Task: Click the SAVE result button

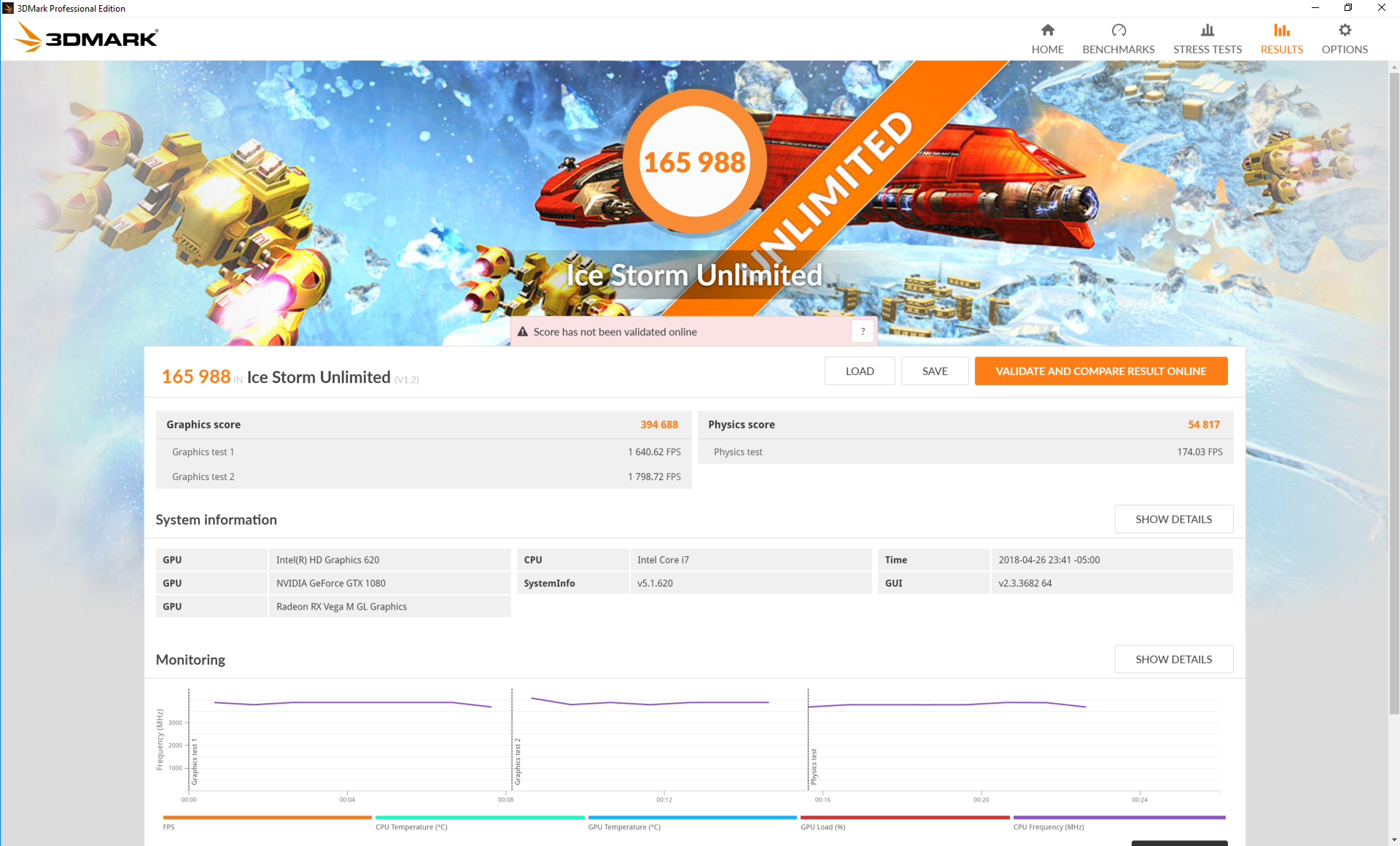Action: pyautogui.click(x=934, y=371)
